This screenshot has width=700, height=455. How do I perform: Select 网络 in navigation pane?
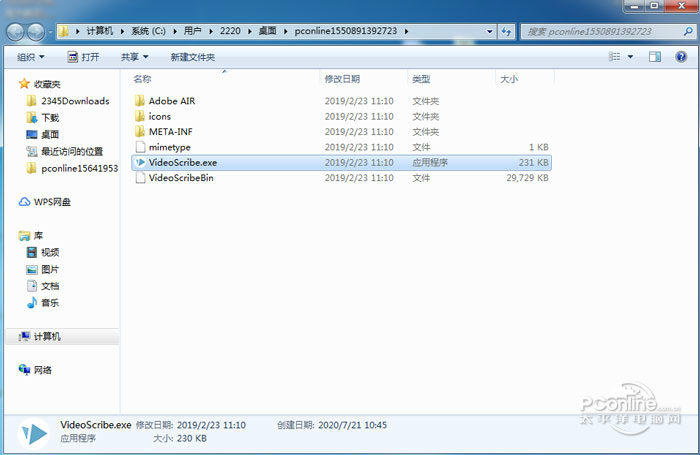point(43,370)
